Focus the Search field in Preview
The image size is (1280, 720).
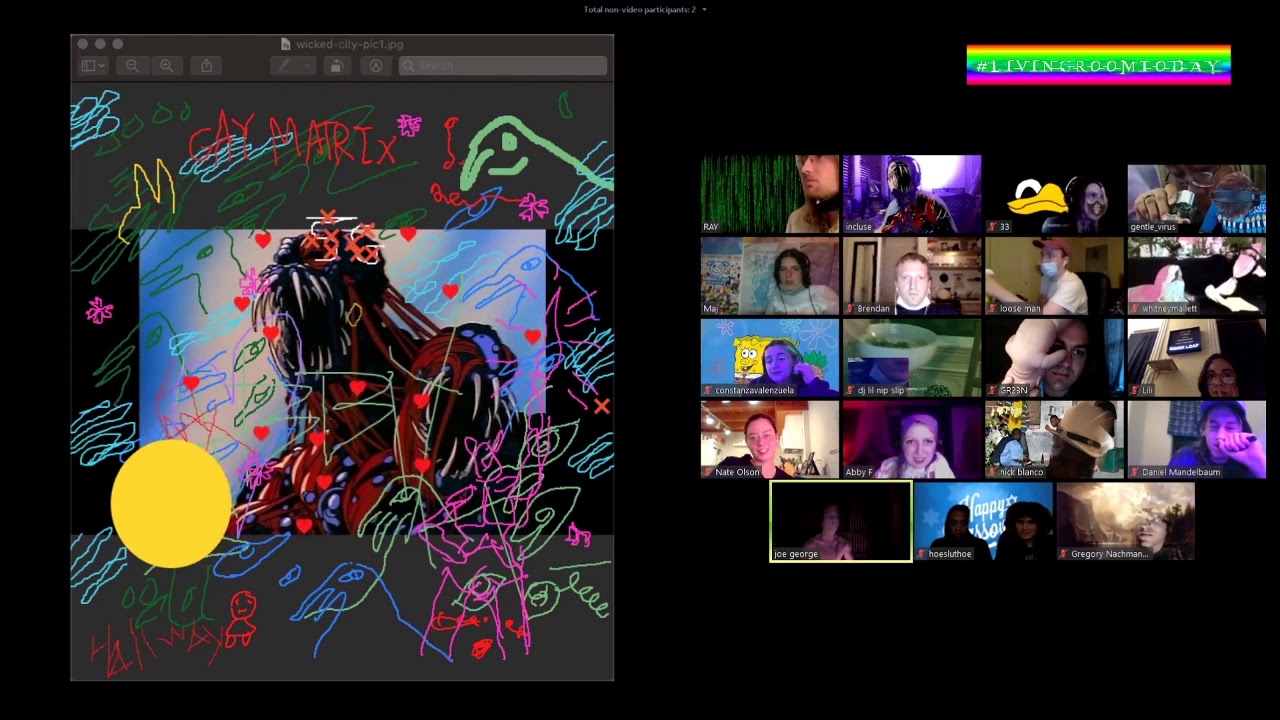503,66
